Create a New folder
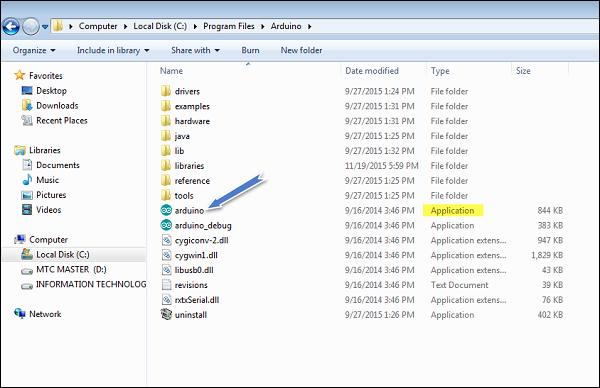This screenshot has width=600, height=388. (301, 51)
